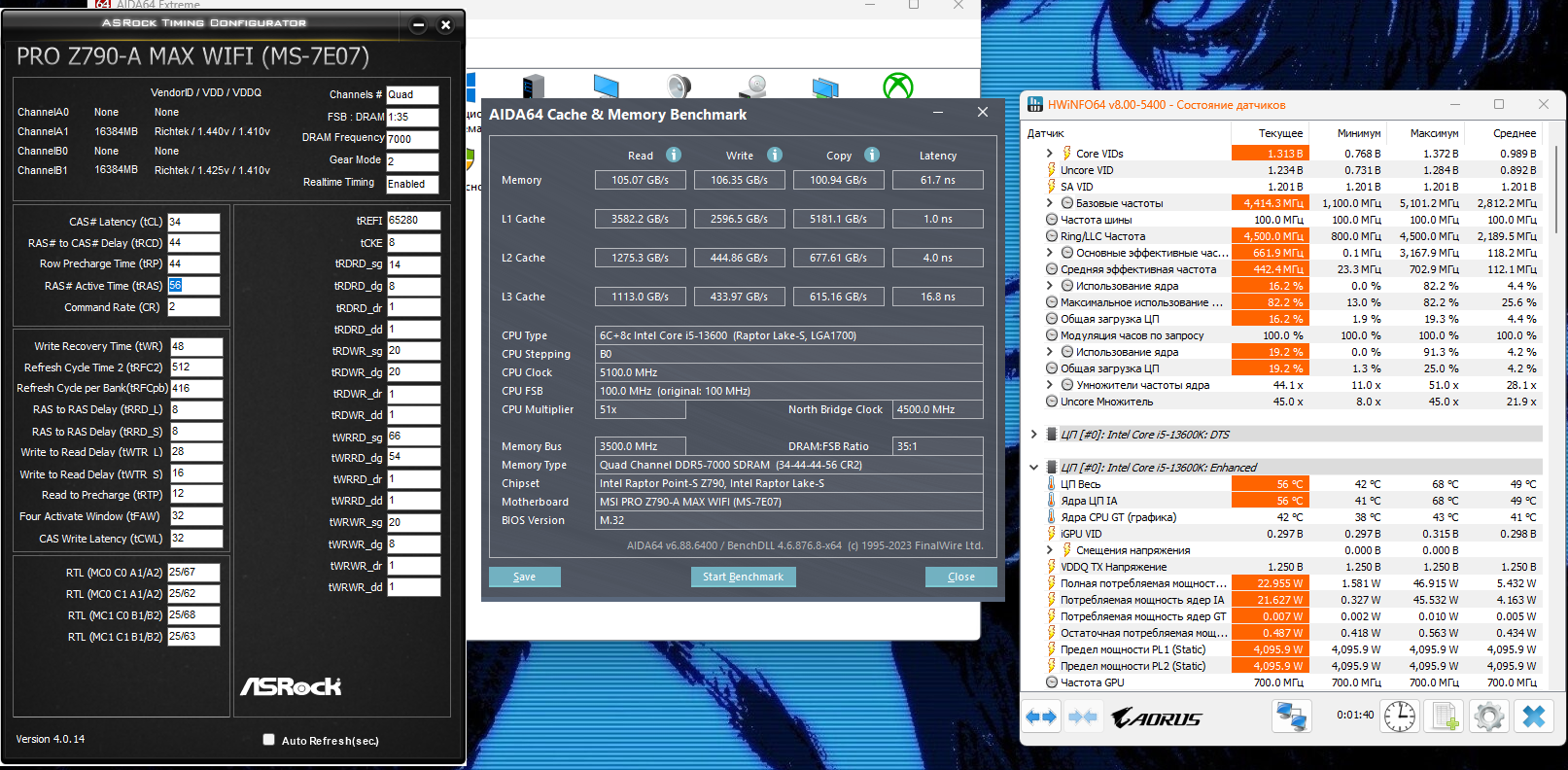Save the AIDA64 benchmark result
Image resolution: width=1568 pixels, height=770 pixels.
525,577
